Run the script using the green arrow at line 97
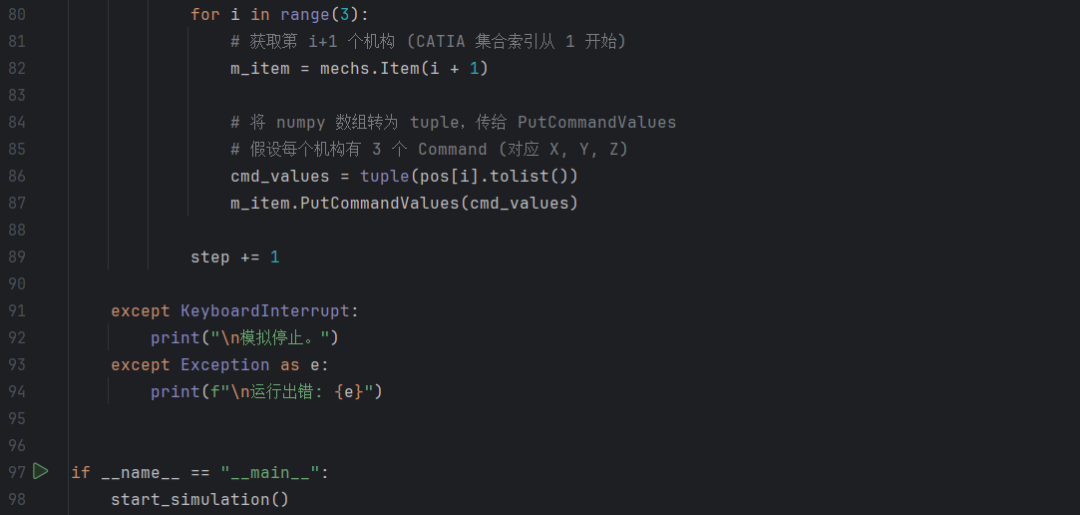 pos(41,472)
